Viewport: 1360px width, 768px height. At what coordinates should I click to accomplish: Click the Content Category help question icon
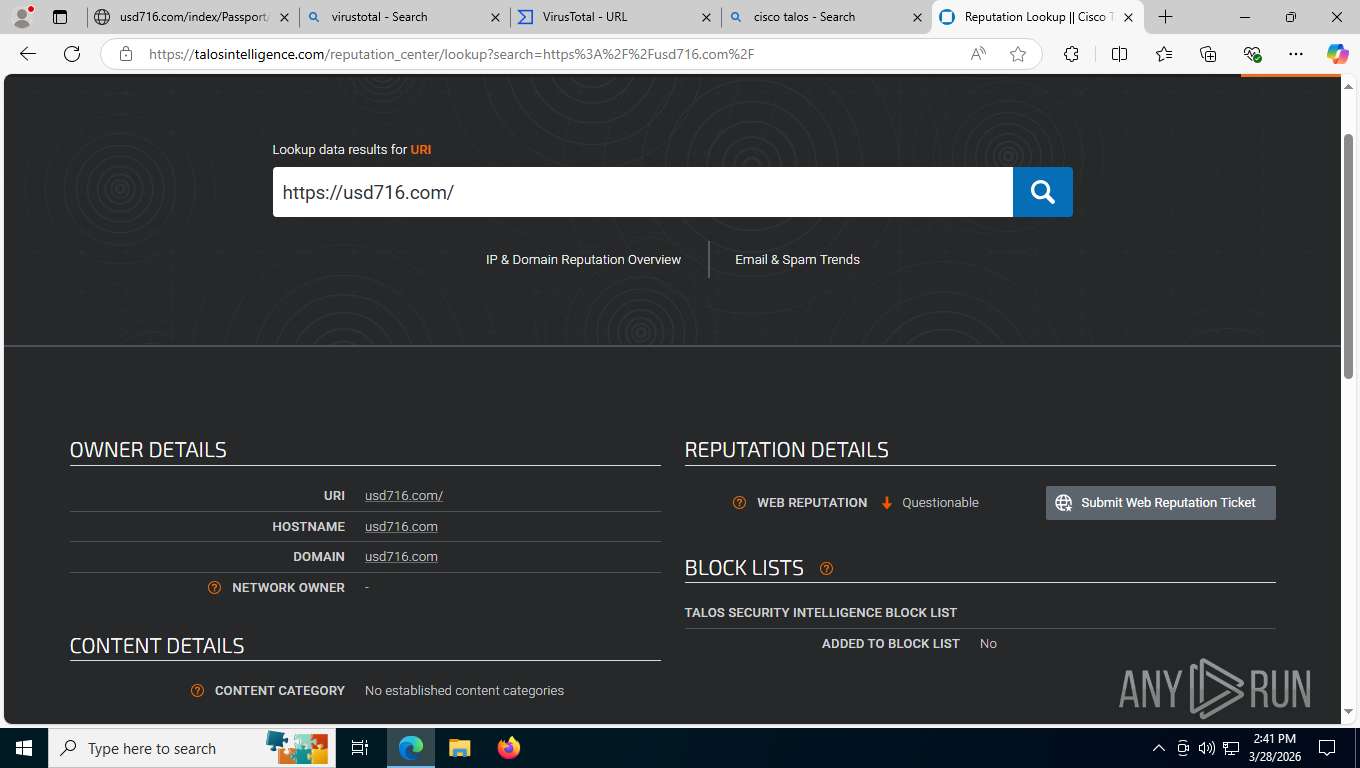pos(197,691)
